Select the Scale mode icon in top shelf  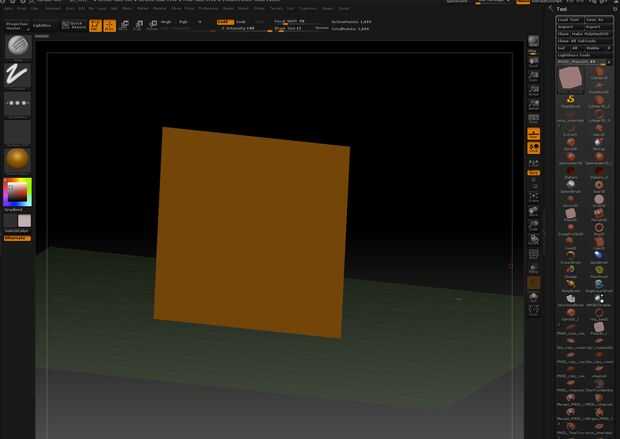138,25
